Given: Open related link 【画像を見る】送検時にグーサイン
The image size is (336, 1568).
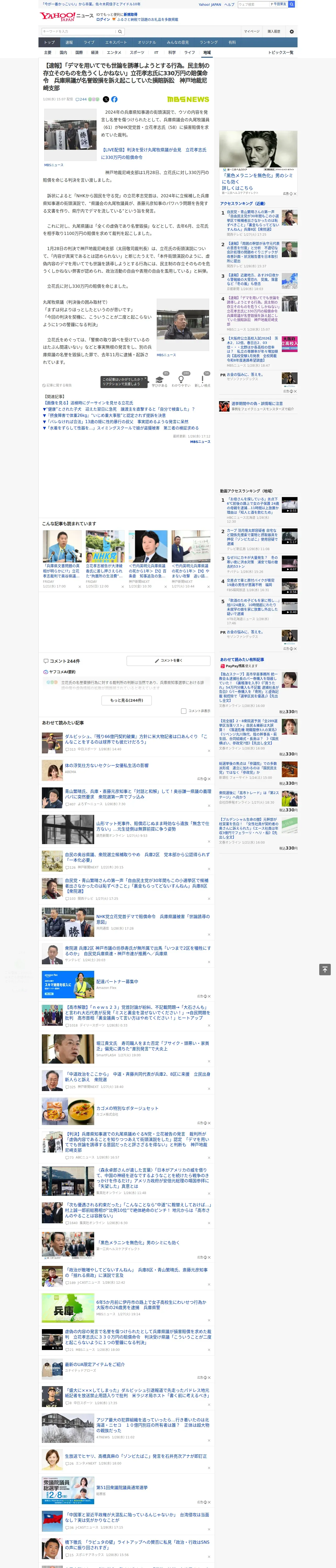Looking at the screenshot, I should [88, 403].
